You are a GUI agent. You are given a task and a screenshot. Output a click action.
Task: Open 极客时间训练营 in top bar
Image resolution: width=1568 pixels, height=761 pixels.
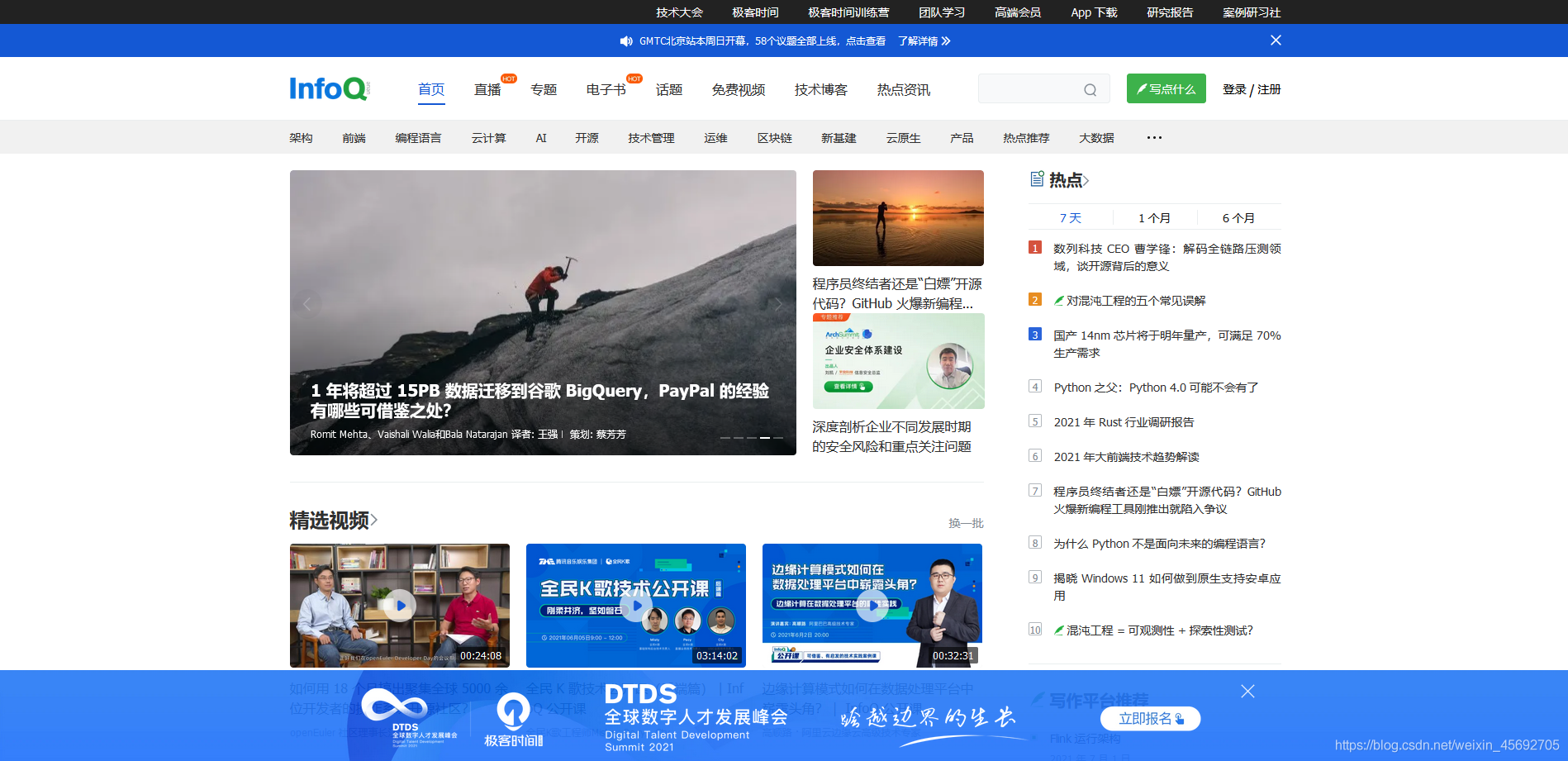(x=848, y=12)
